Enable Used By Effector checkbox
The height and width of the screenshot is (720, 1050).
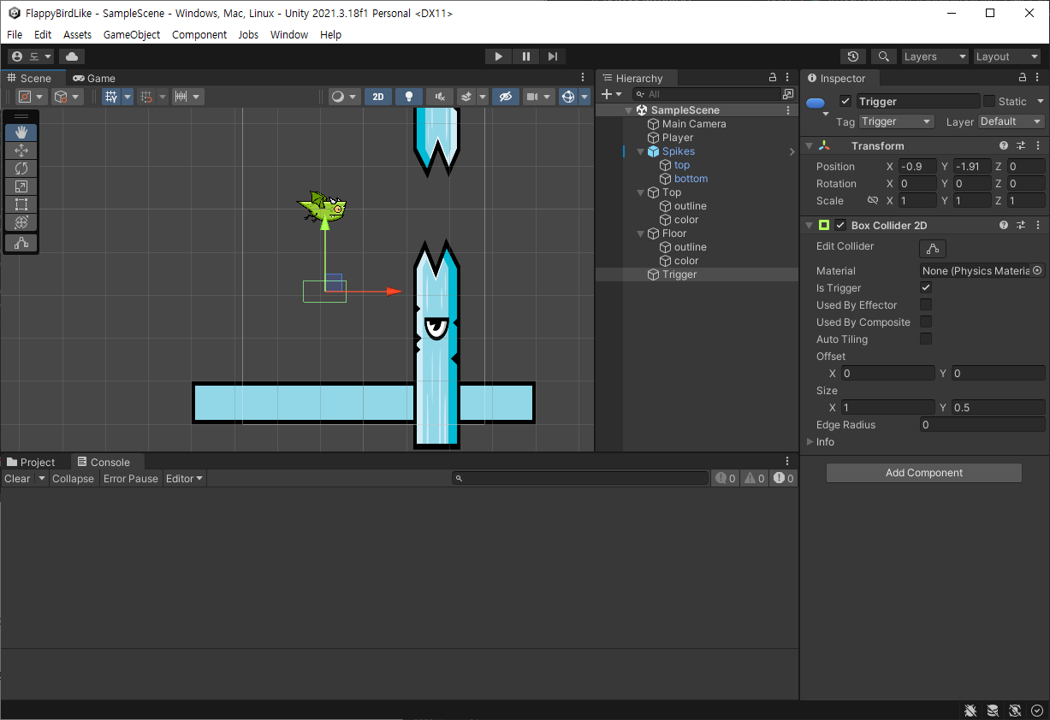click(925, 305)
